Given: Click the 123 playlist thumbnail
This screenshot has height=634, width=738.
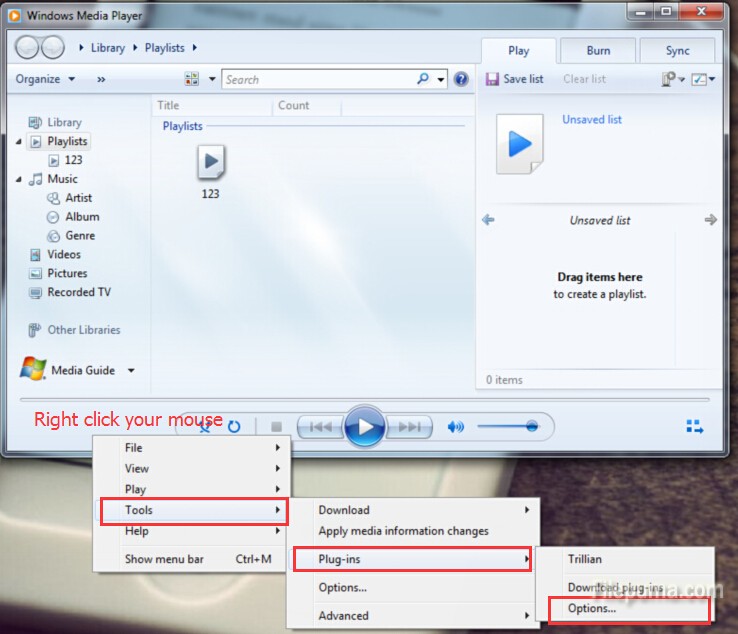Looking at the screenshot, I should point(211,161).
